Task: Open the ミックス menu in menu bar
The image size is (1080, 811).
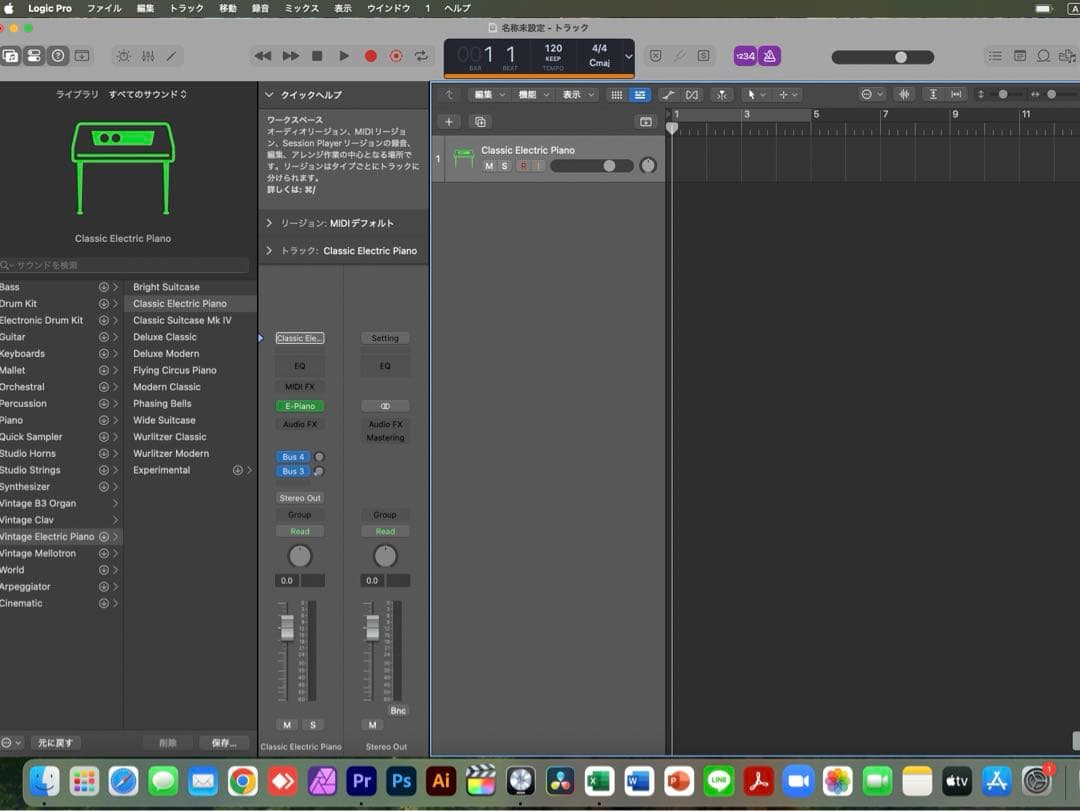Action: [x=302, y=8]
